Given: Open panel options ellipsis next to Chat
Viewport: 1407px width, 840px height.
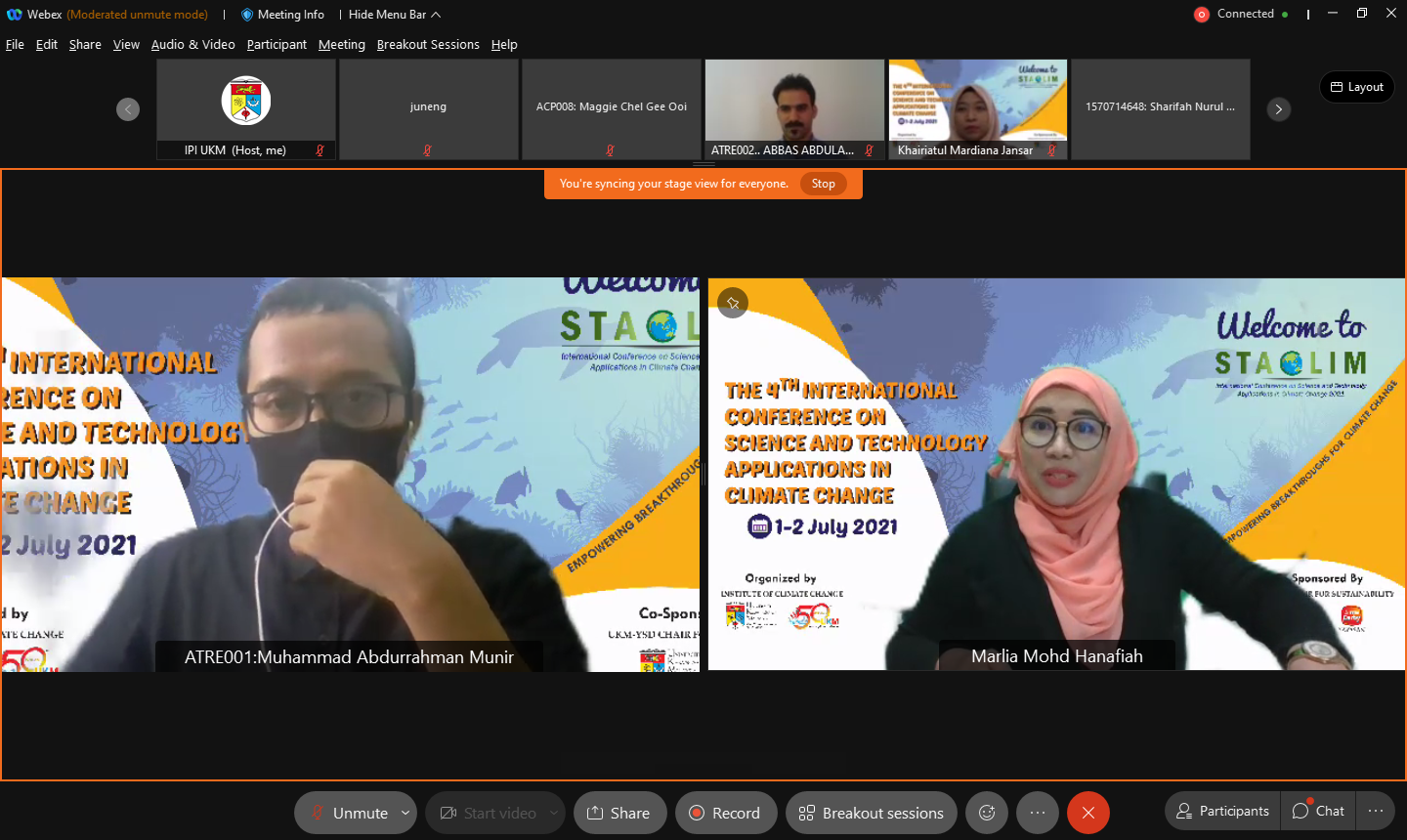Looking at the screenshot, I should (x=1375, y=811).
